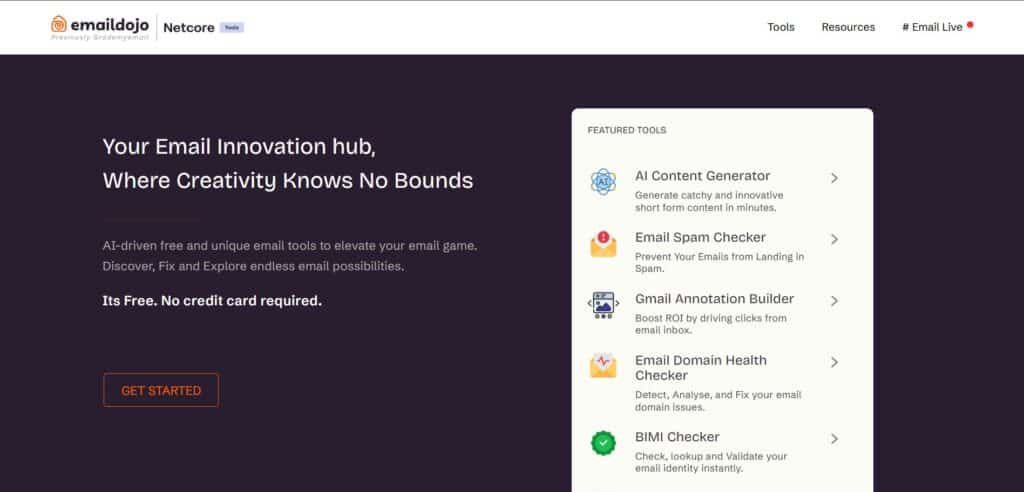
Task: Expand the BIMI Checker chevron arrow
Action: coord(834,438)
